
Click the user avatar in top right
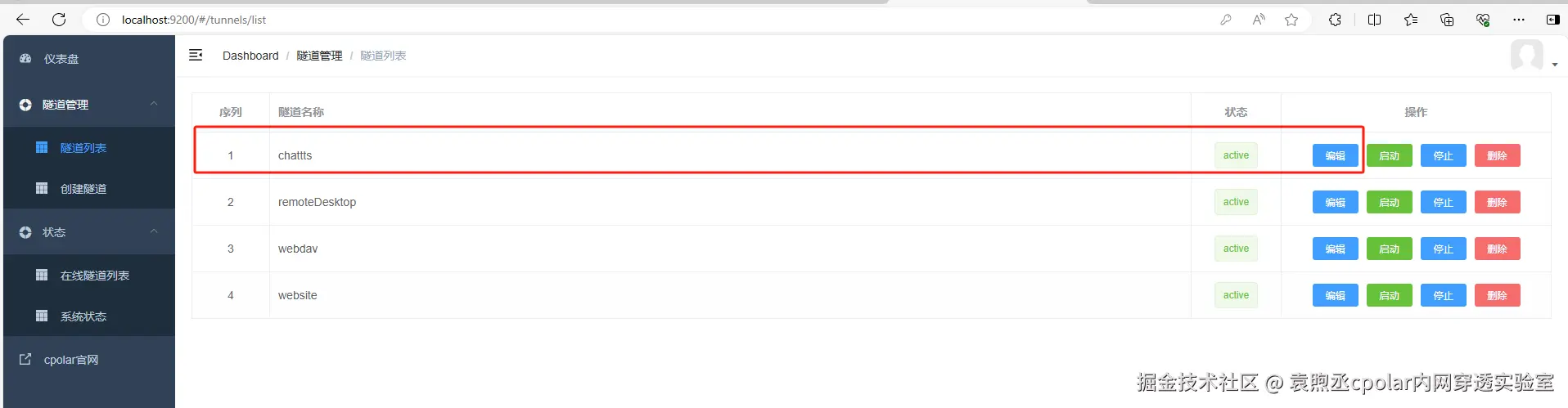click(x=1526, y=56)
